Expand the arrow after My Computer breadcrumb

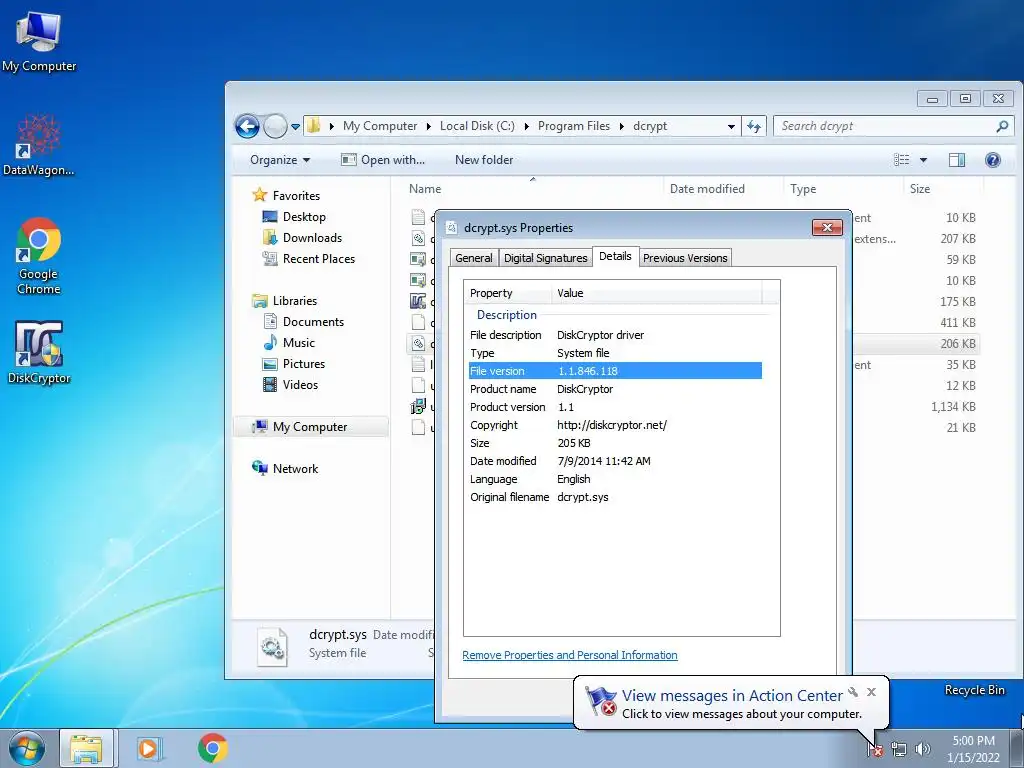(428, 126)
